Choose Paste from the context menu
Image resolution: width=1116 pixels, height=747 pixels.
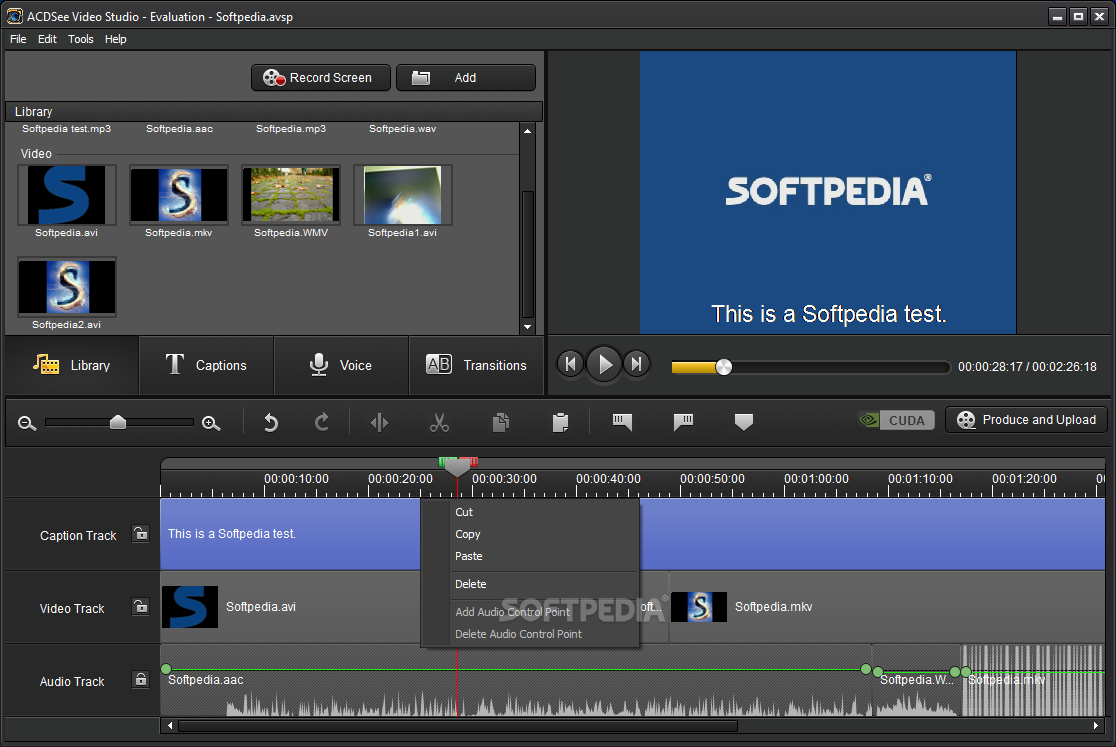[x=530, y=556]
